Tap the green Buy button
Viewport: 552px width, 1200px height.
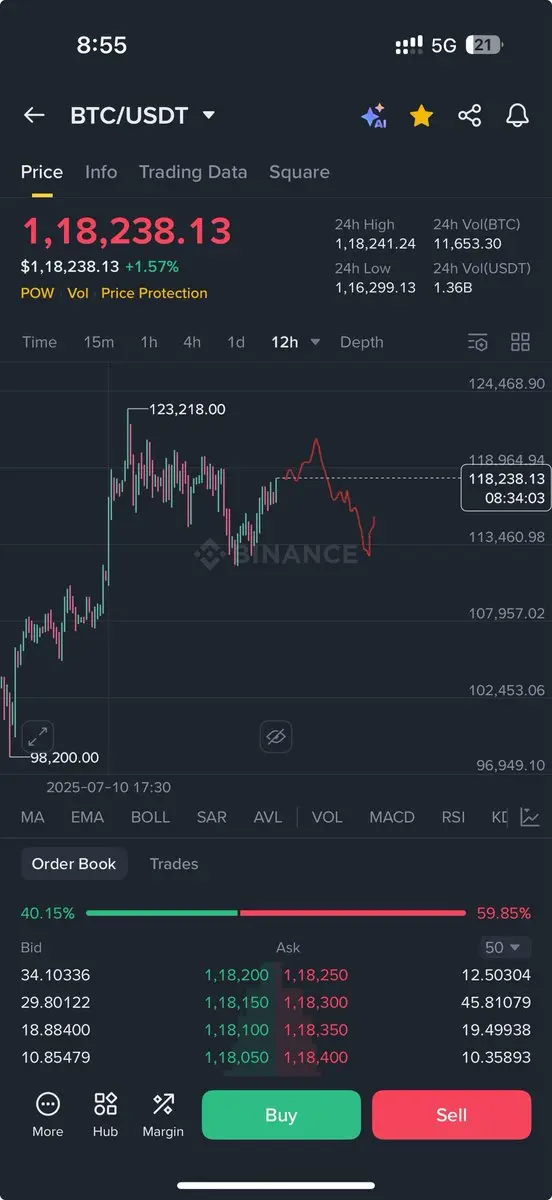click(281, 1115)
